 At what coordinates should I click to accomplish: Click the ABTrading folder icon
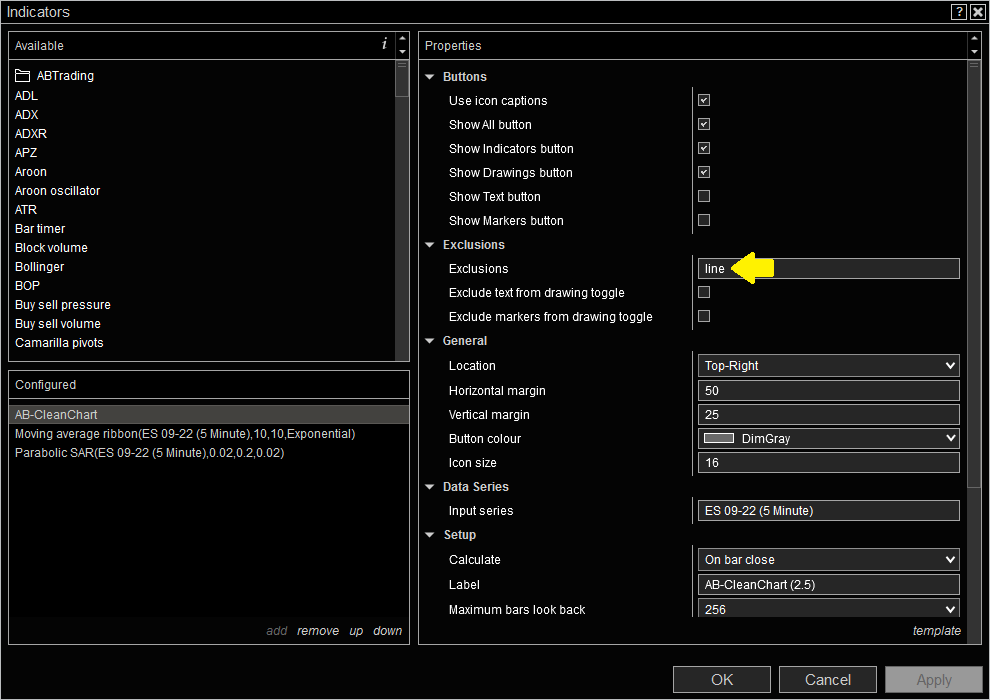click(x=22, y=75)
